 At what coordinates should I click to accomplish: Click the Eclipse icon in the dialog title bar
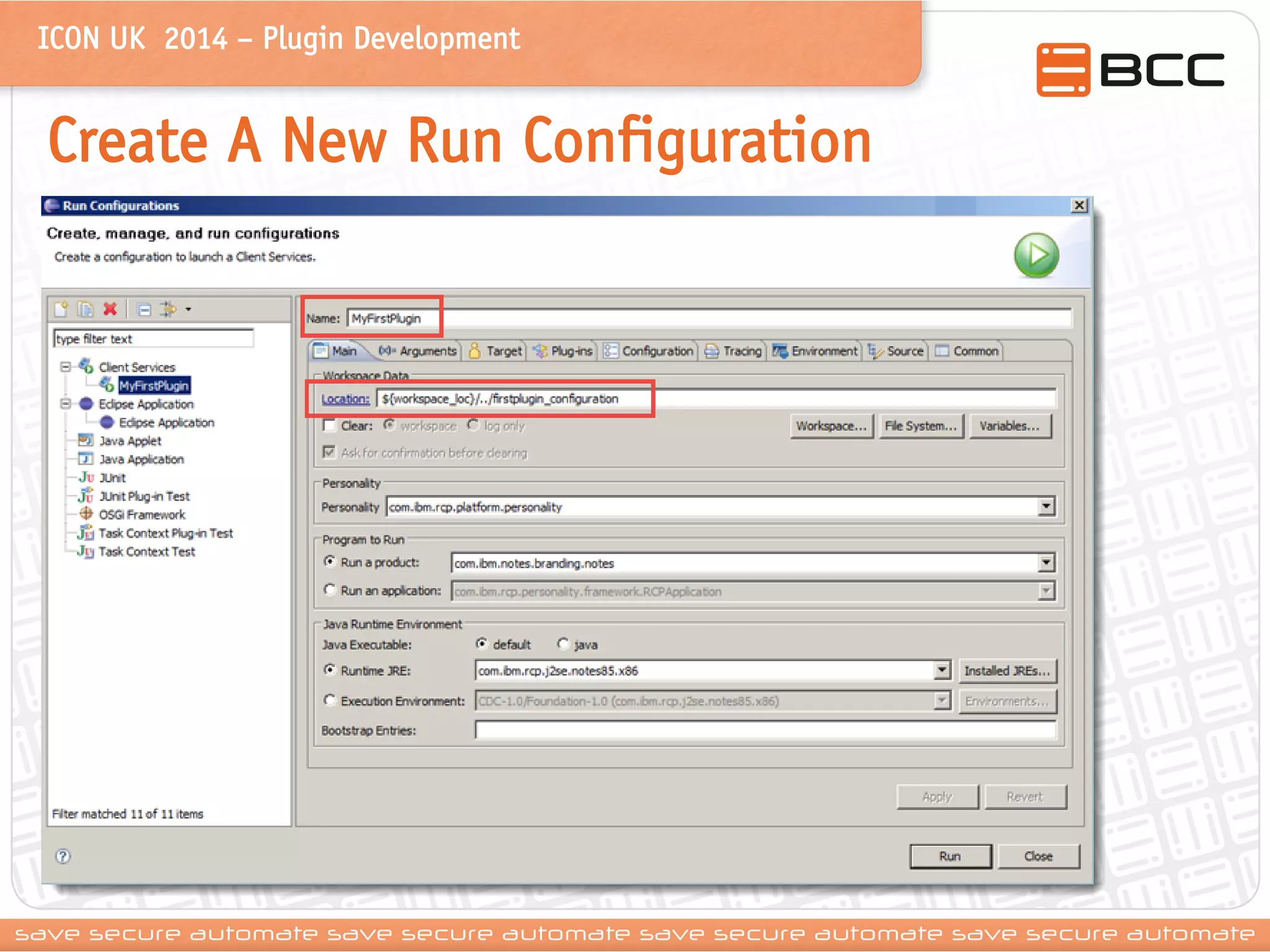click(x=53, y=206)
